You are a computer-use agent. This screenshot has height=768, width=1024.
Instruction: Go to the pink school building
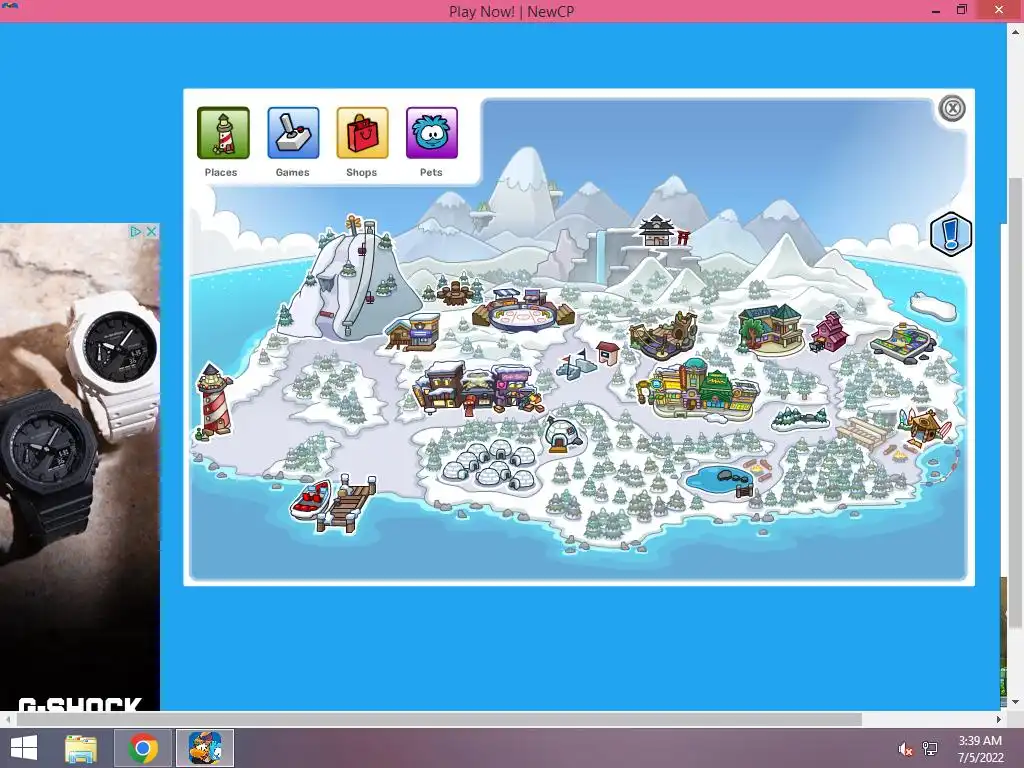point(829,332)
